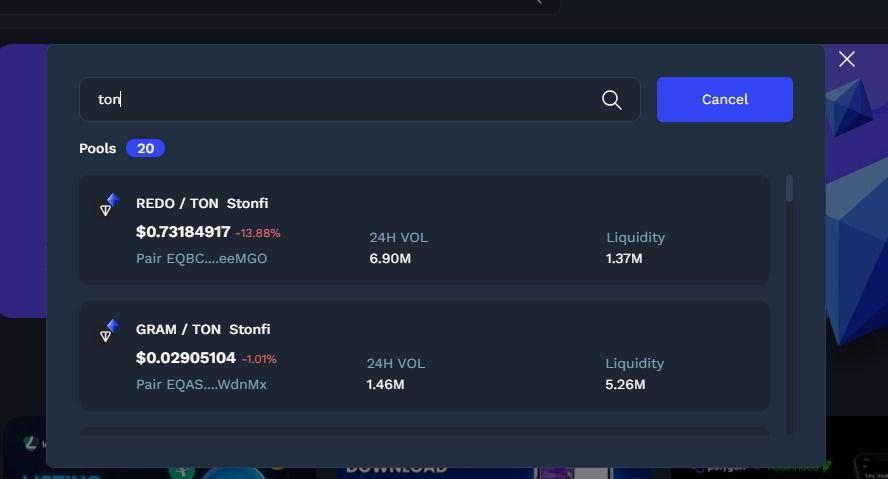
Task: Open the REDO / TON Stonfi pool
Action: click(424, 229)
